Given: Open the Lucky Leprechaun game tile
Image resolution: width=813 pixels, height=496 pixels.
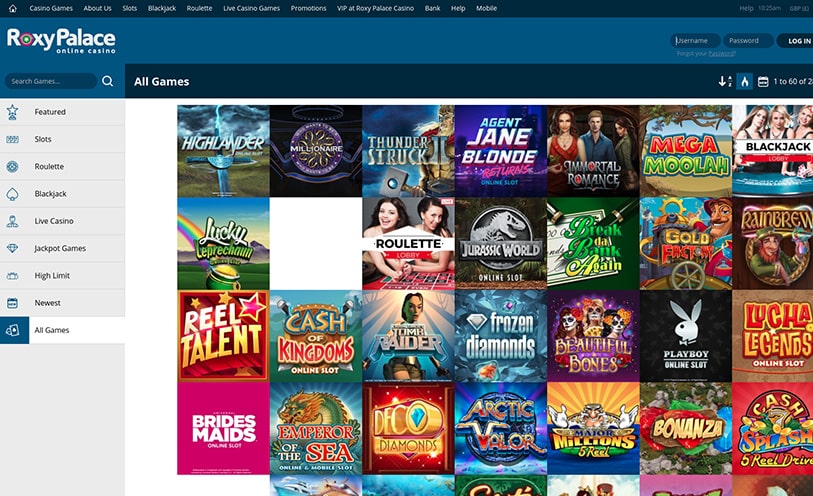Looking at the screenshot, I should 223,244.
